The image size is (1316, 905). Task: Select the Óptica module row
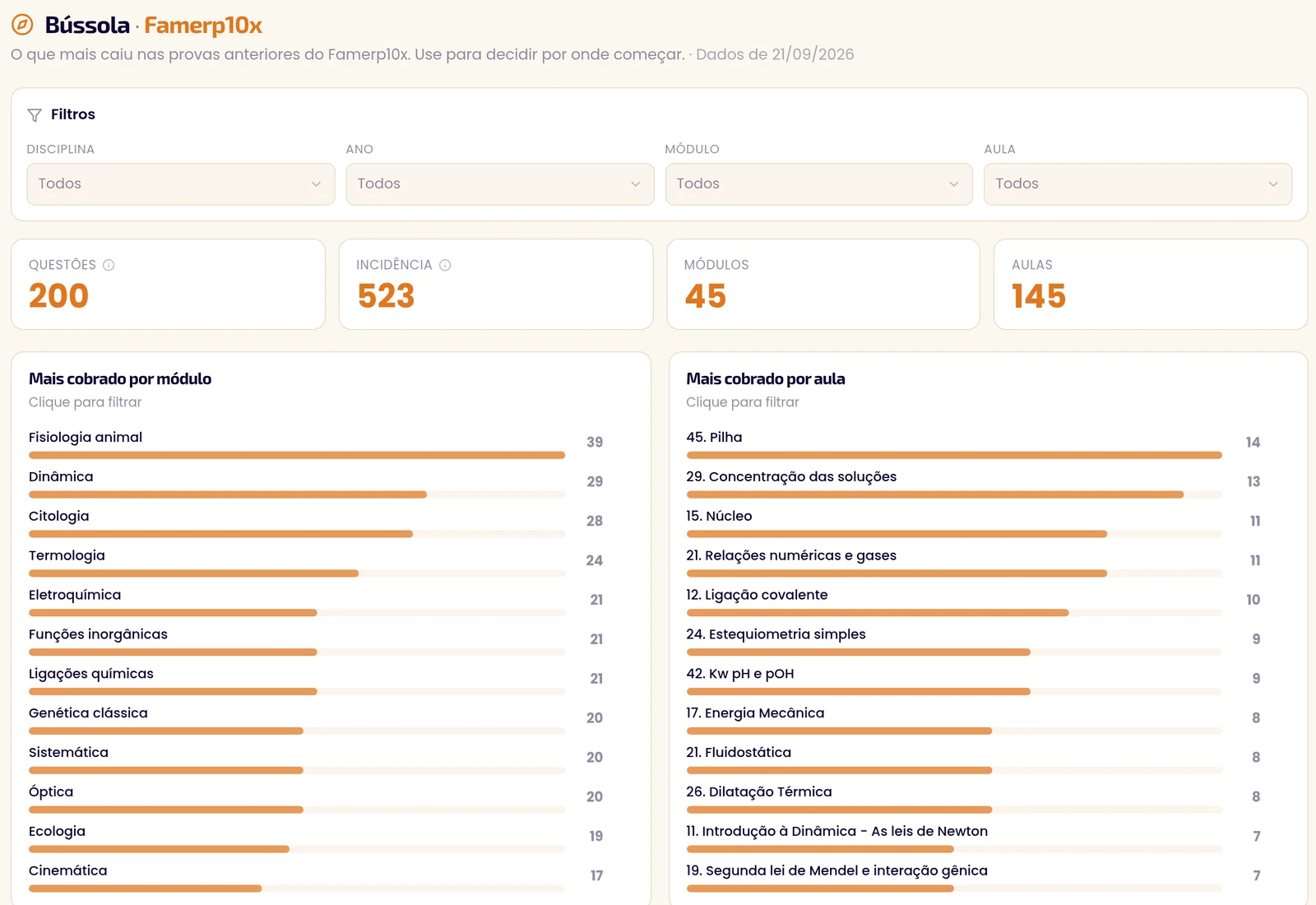[x=316, y=799]
